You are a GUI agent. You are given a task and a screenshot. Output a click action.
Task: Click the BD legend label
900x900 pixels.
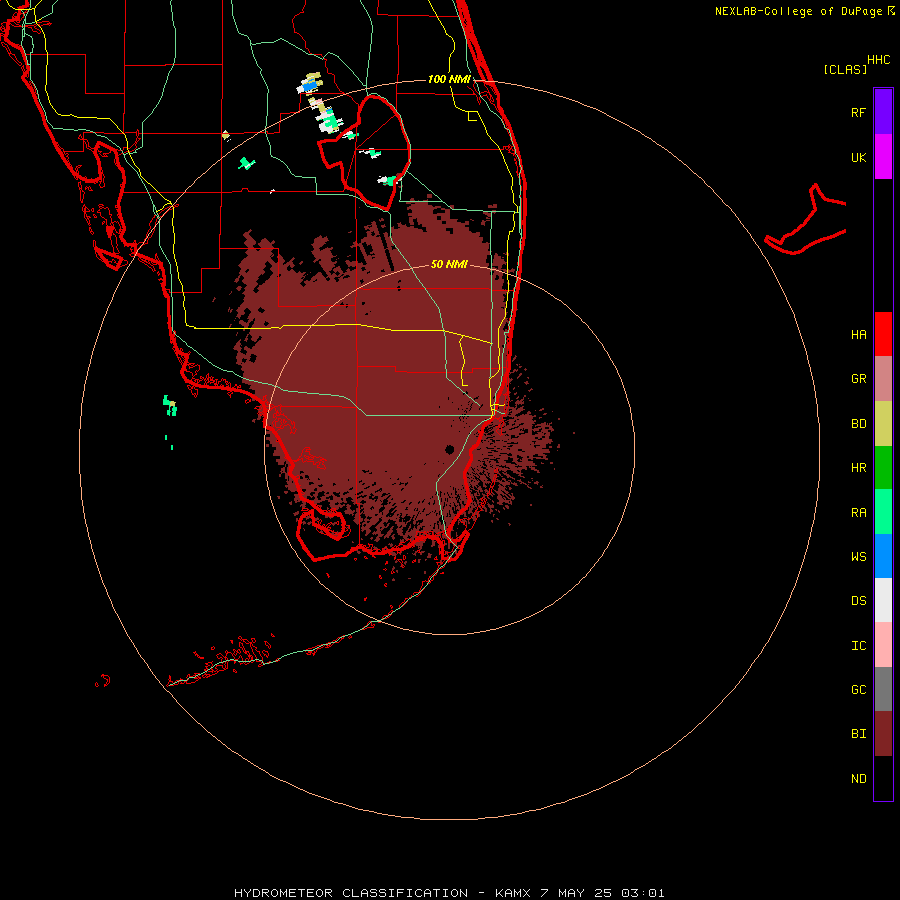pos(859,424)
